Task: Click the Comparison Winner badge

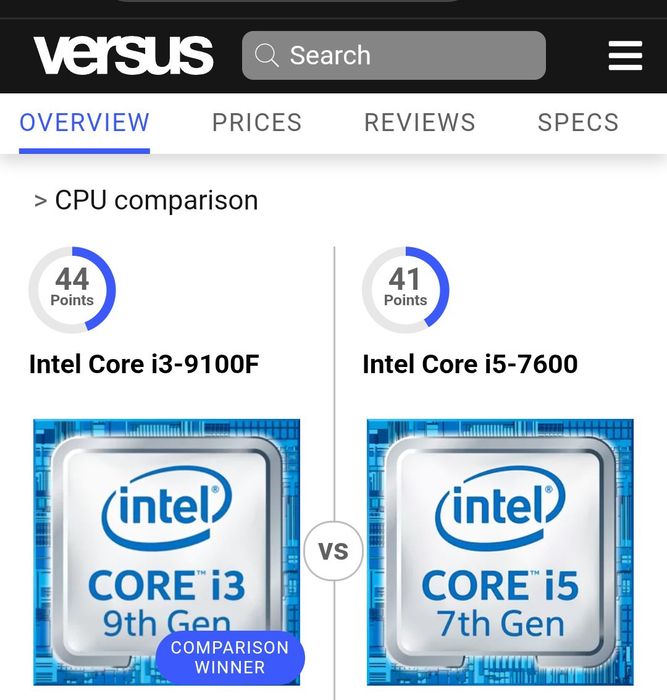Action: click(x=230, y=657)
